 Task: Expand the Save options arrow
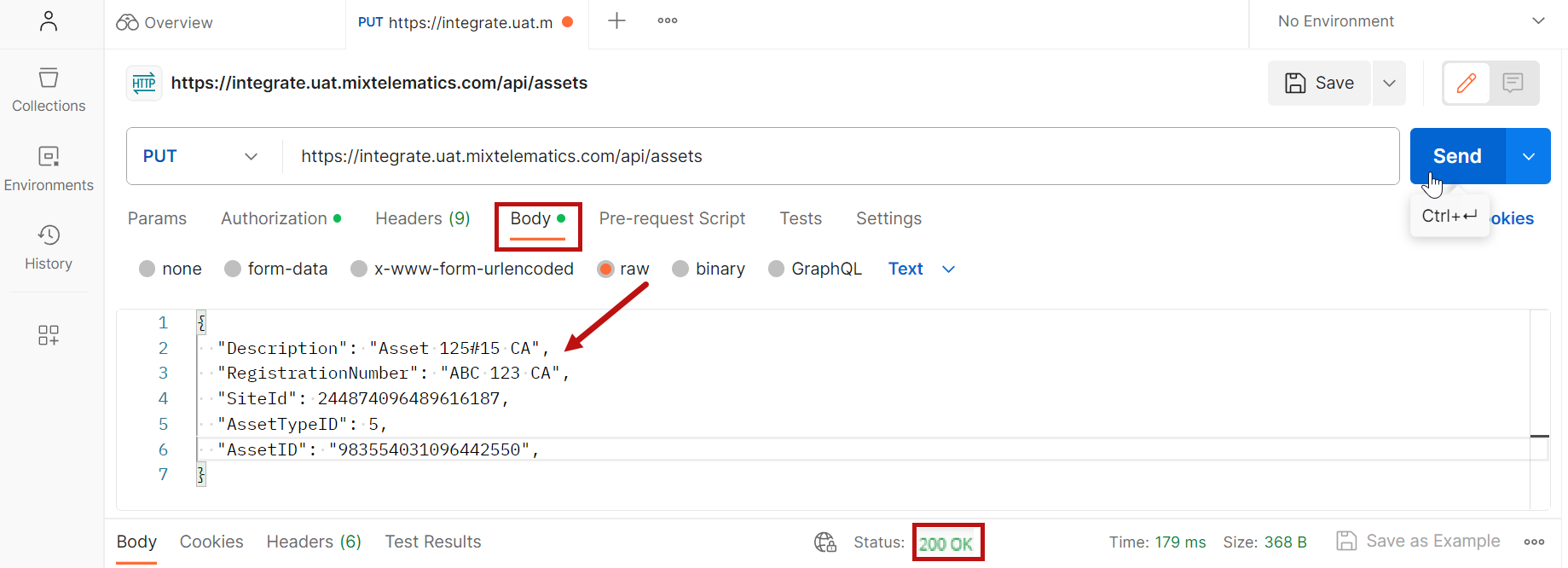click(1390, 83)
